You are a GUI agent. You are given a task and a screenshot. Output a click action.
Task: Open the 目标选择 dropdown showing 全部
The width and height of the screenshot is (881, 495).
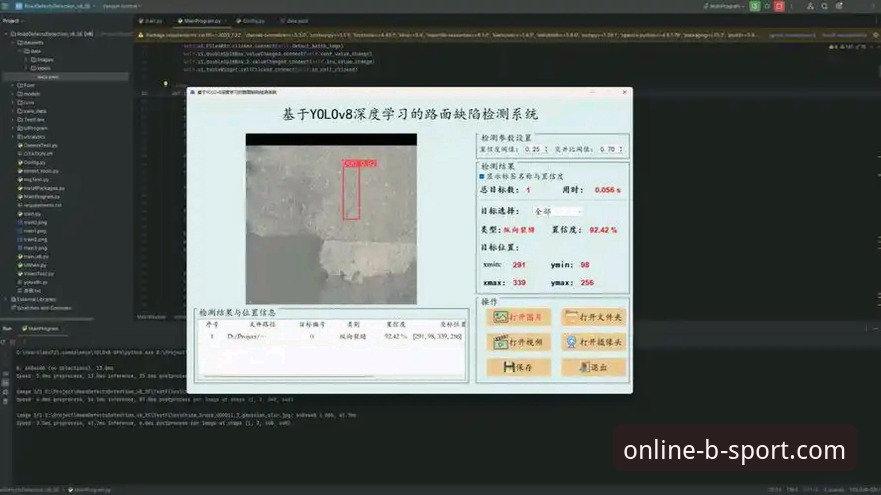point(557,211)
